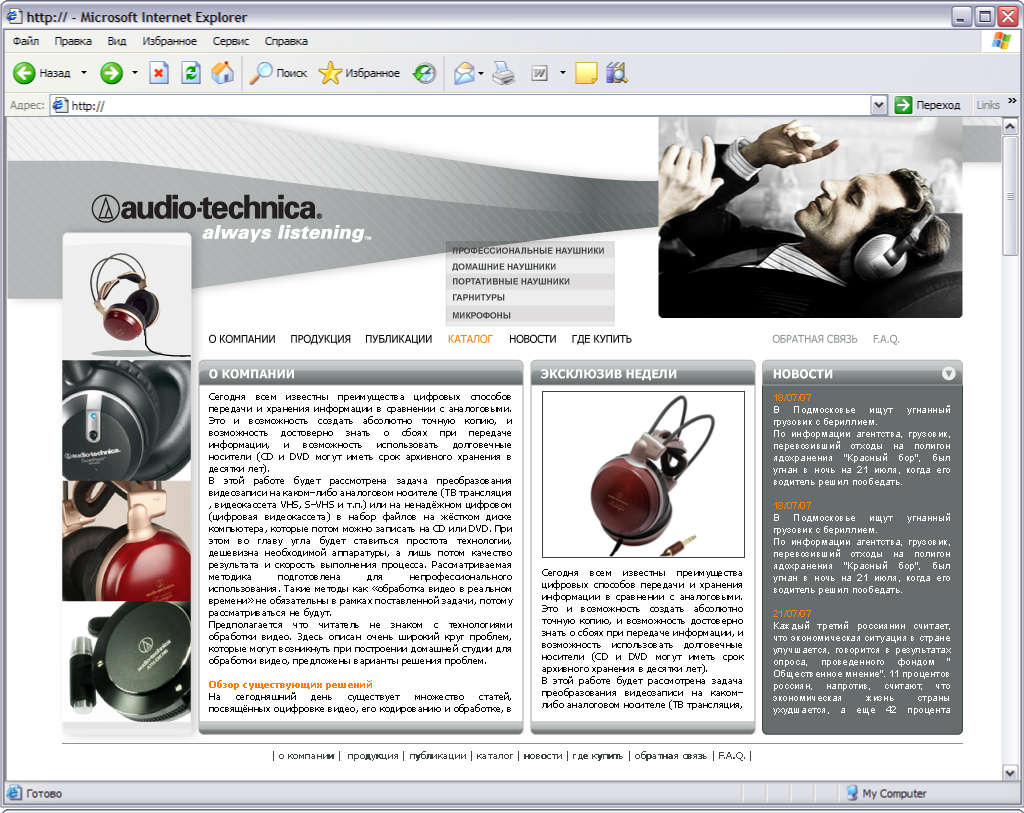Expand address bar URL dropdown
1024x813 pixels.
click(879, 105)
